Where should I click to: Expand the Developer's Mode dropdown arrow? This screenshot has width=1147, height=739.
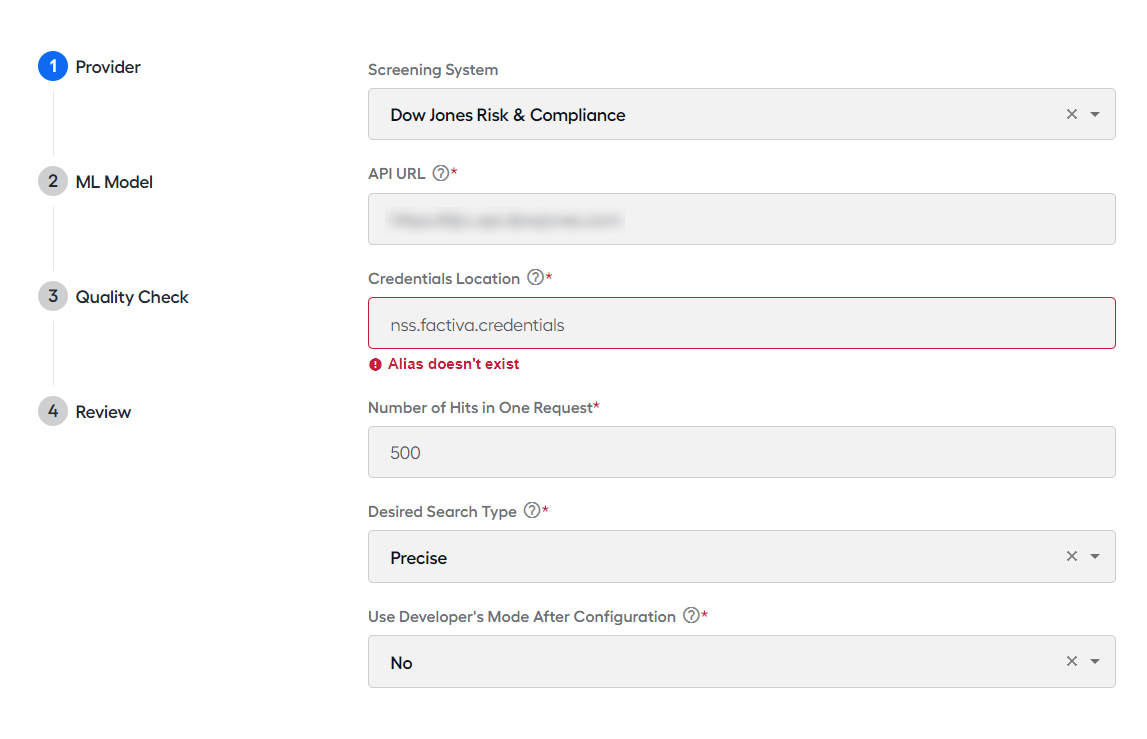click(x=1095, y=661)
